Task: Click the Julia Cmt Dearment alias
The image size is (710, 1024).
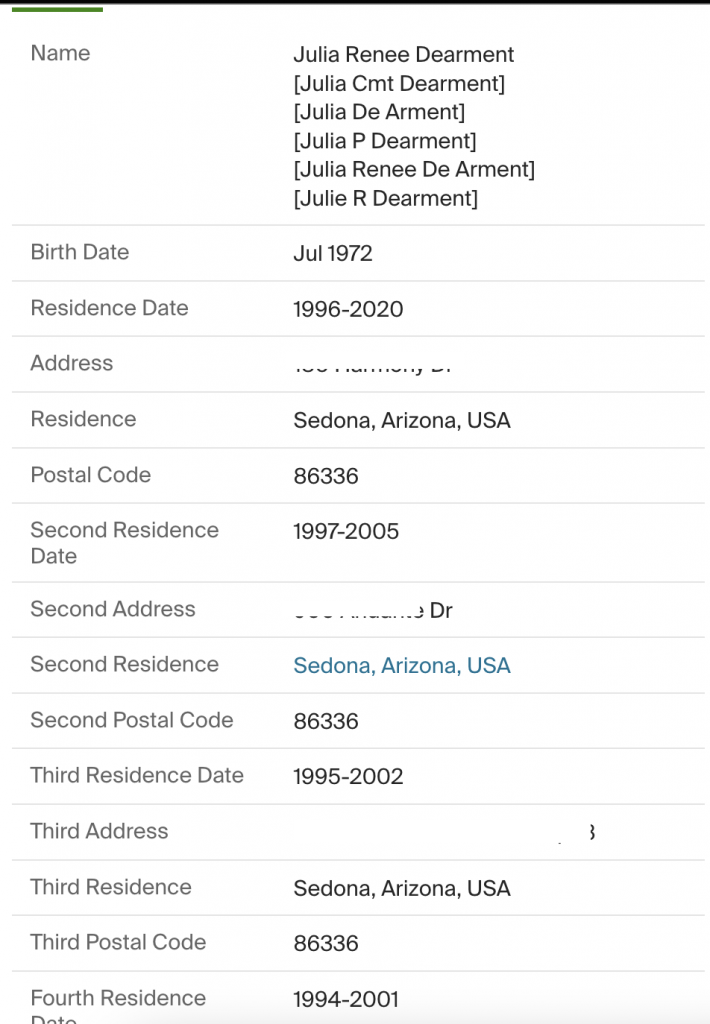Action: point(398,84)
